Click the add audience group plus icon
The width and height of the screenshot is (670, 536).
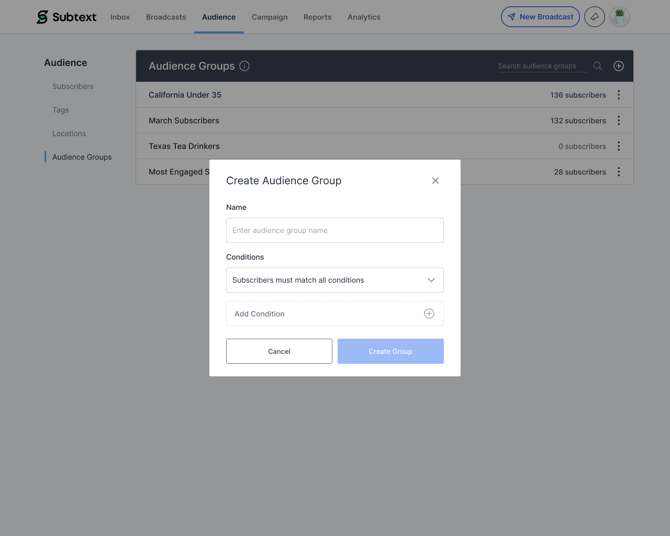[x=618, y=66]
